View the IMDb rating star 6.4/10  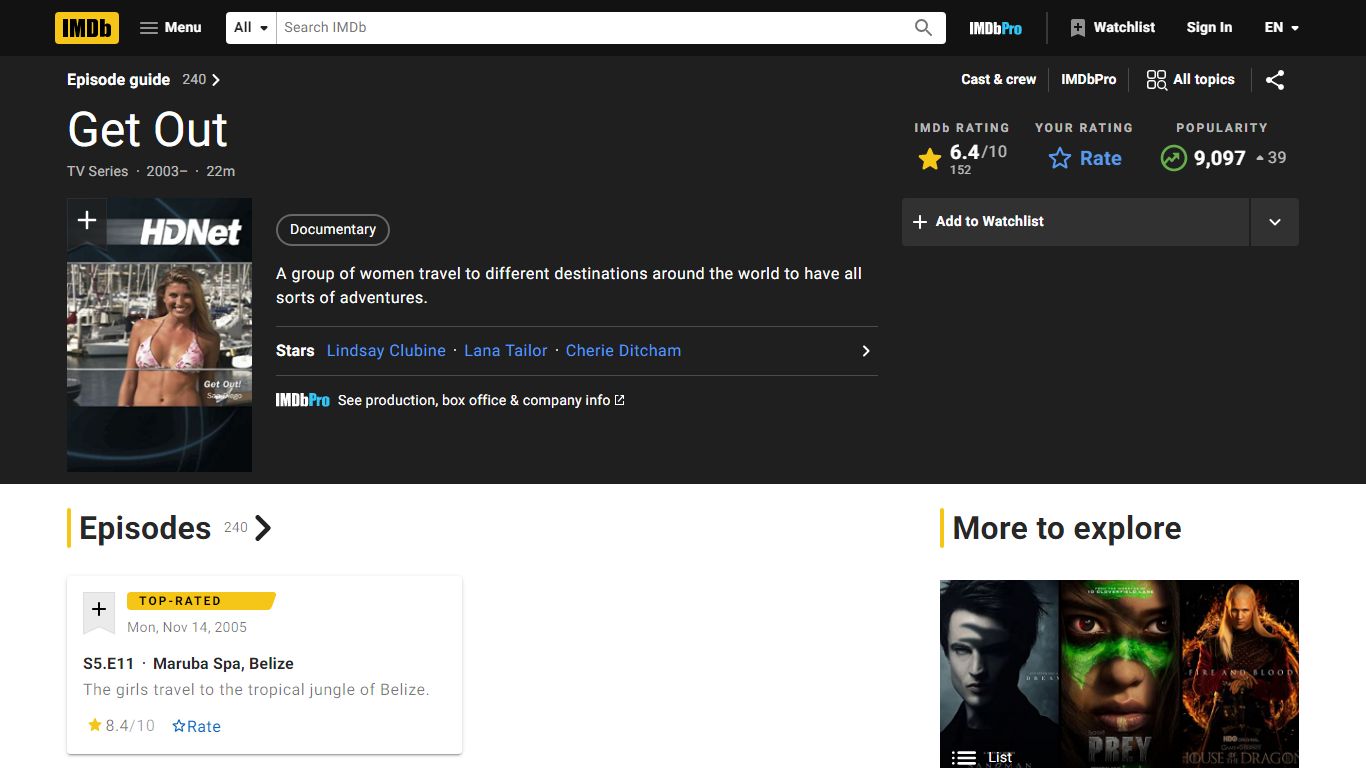pos(962,158)
